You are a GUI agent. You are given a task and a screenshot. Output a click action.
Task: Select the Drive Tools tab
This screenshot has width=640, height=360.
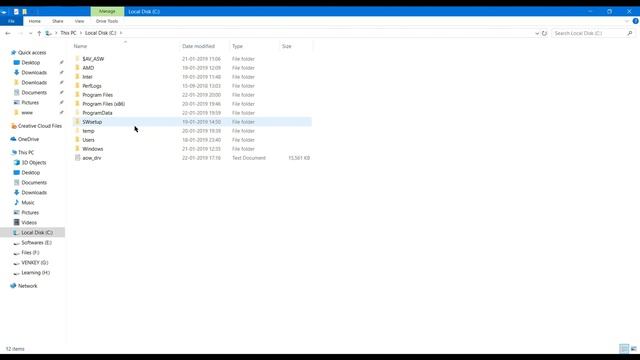click(x=107, y=21)
